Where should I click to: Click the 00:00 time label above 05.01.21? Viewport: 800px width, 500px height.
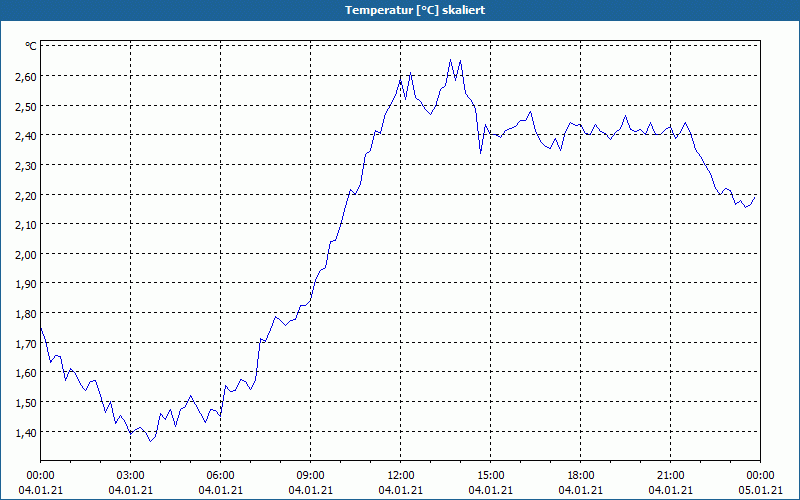tap(760, 476)
